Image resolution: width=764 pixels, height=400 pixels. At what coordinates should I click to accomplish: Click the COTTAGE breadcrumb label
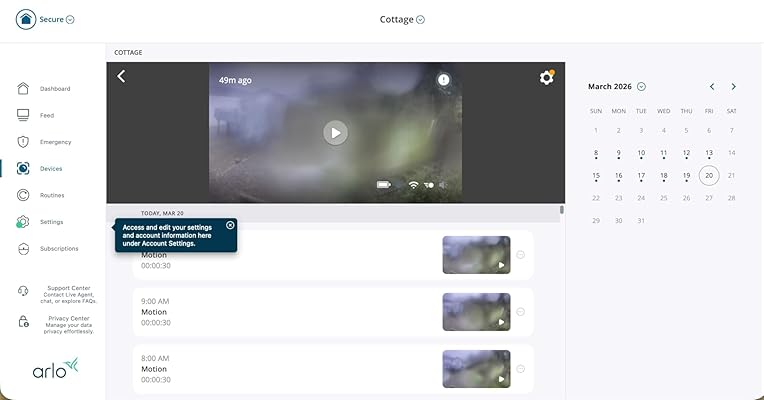pyautogui.click(x=128, y=53)
